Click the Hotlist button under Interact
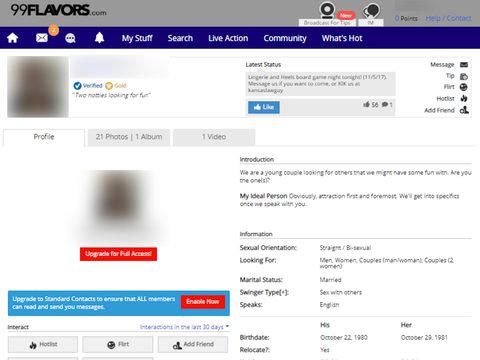480x360 pixels. (43, 344)
